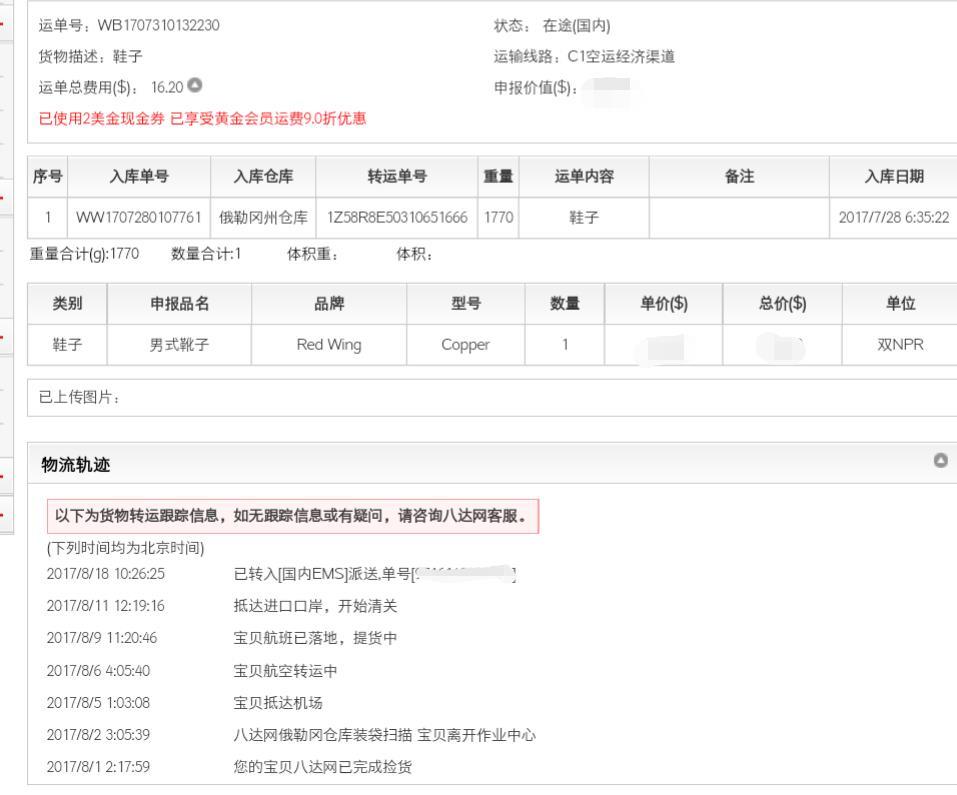This screenshot has width=957, height=795.
Task: Click the inbound number WW1707280107761
Action: [x=139, y=217]
